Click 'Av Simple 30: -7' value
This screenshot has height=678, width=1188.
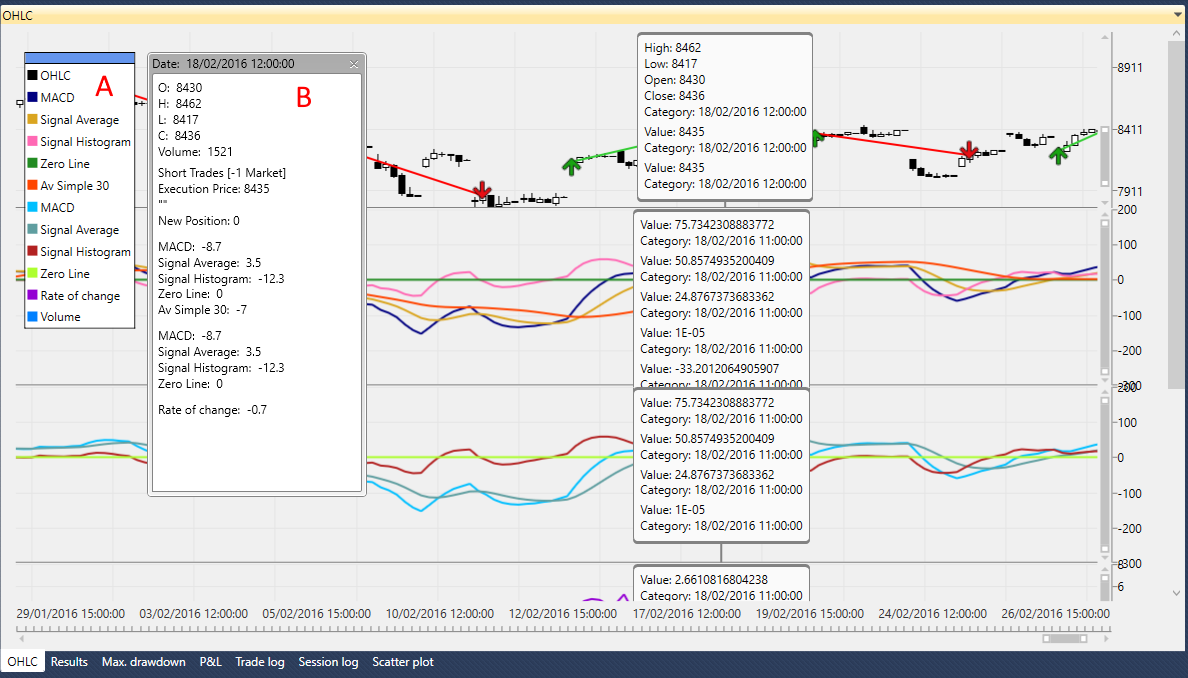pyautogui.click(x=202, y=310)
